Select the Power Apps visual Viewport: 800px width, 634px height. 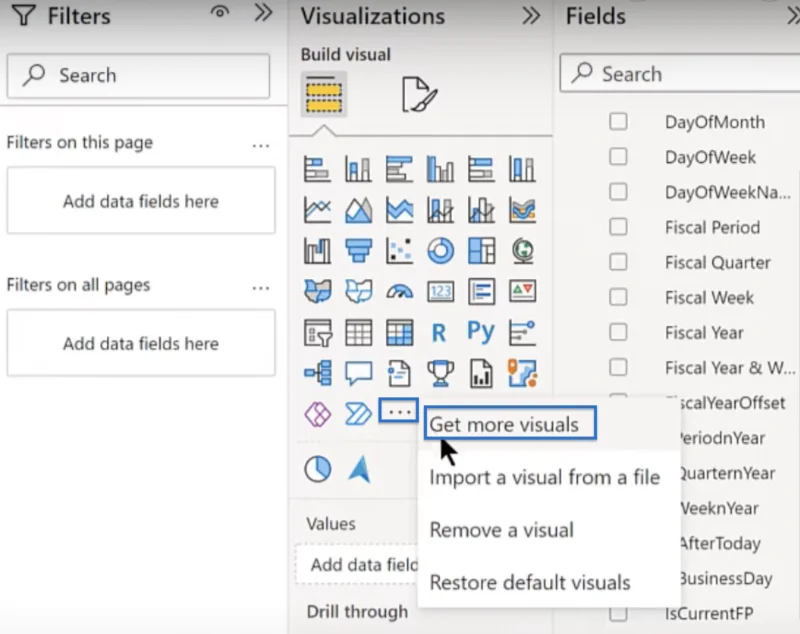click(317, 414)
